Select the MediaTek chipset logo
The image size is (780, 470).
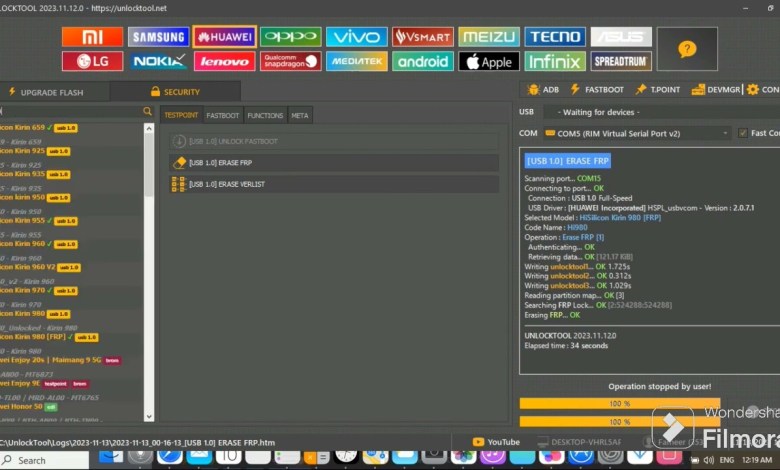(357, 61)
